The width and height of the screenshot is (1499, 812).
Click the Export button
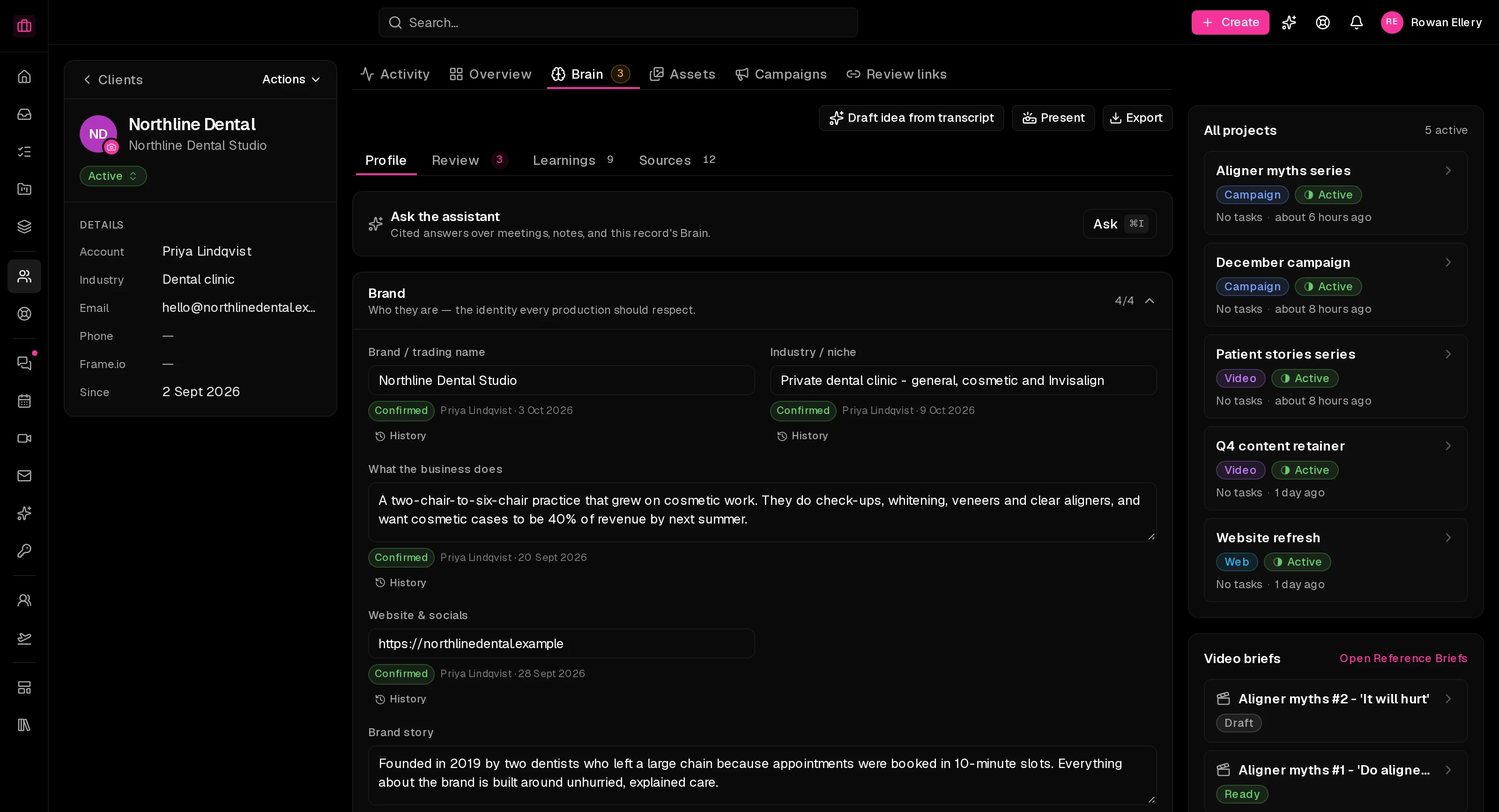(1137, 118)
